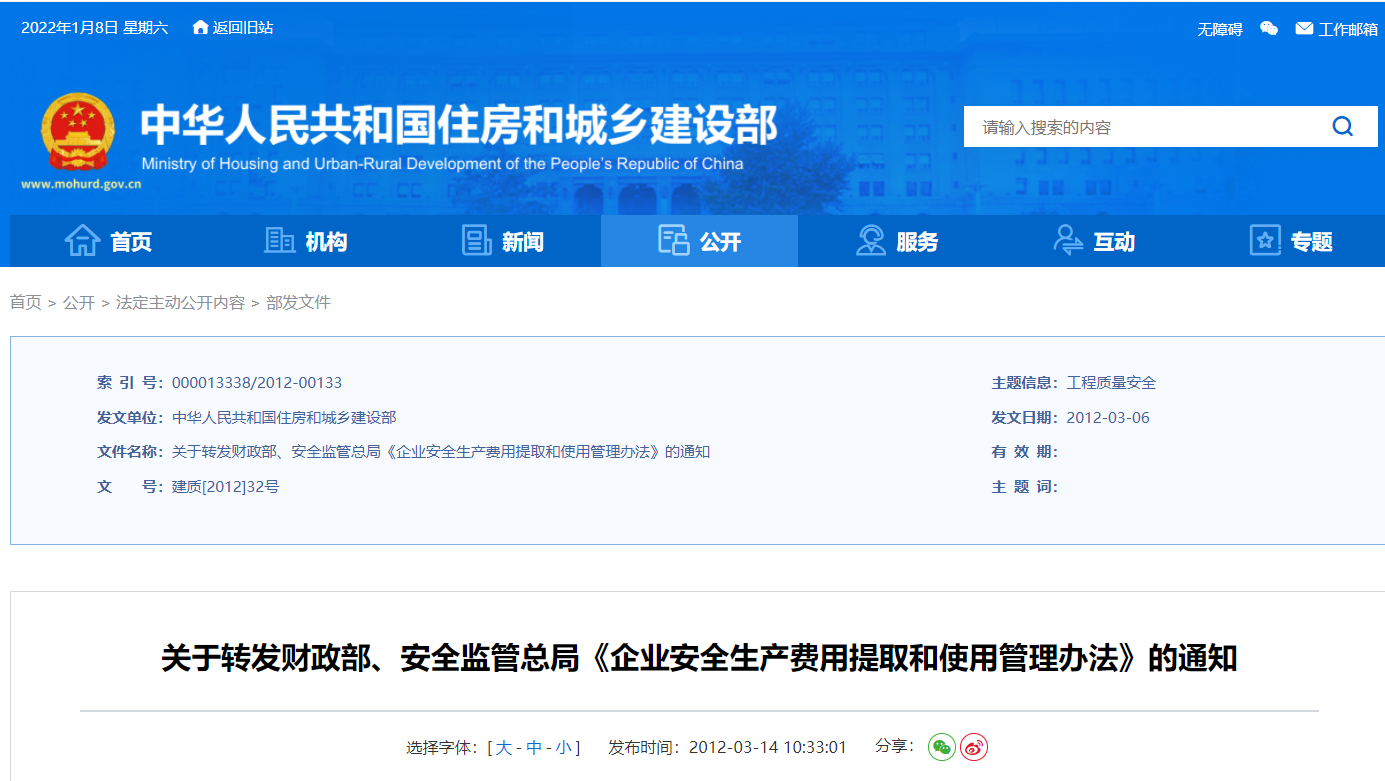Viewport: 1385px width, 781px height.
Task: Click the search magnifier icon
Action: [1342, 126]
